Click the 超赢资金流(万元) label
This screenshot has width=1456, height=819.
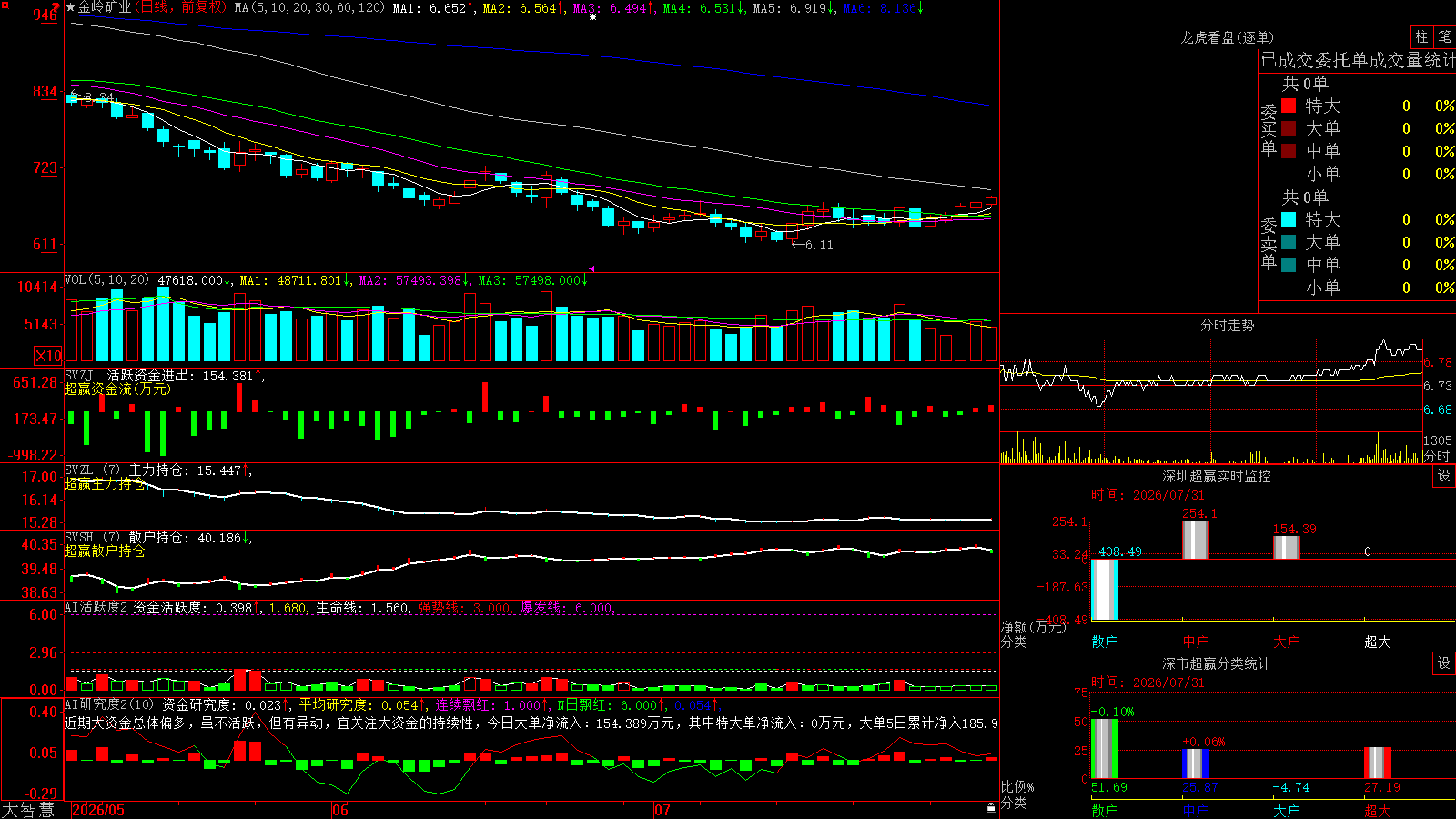(117, 389)
